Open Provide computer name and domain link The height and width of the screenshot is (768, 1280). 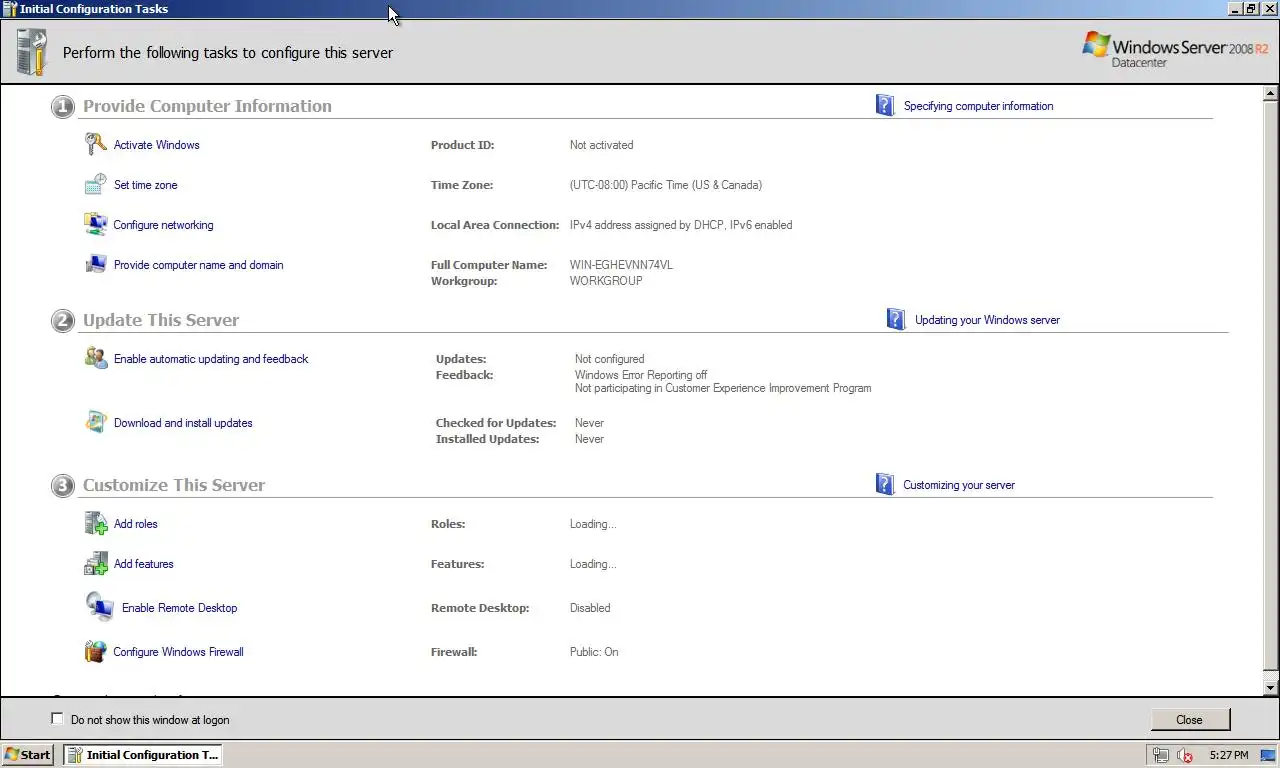point(198,265)
